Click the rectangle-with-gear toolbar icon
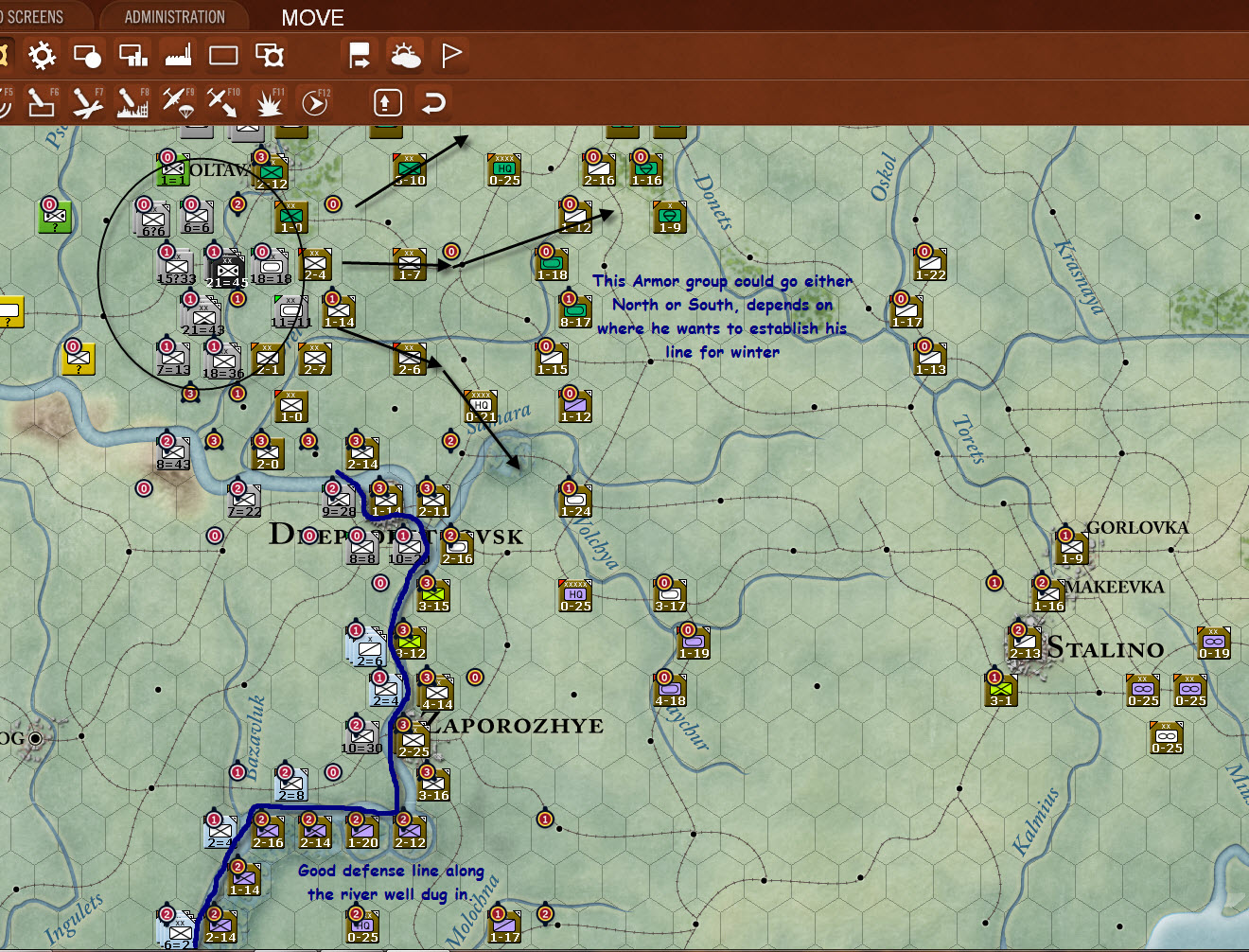Image resolution: width=1249 pixels, height=952 pixels. 270,56
